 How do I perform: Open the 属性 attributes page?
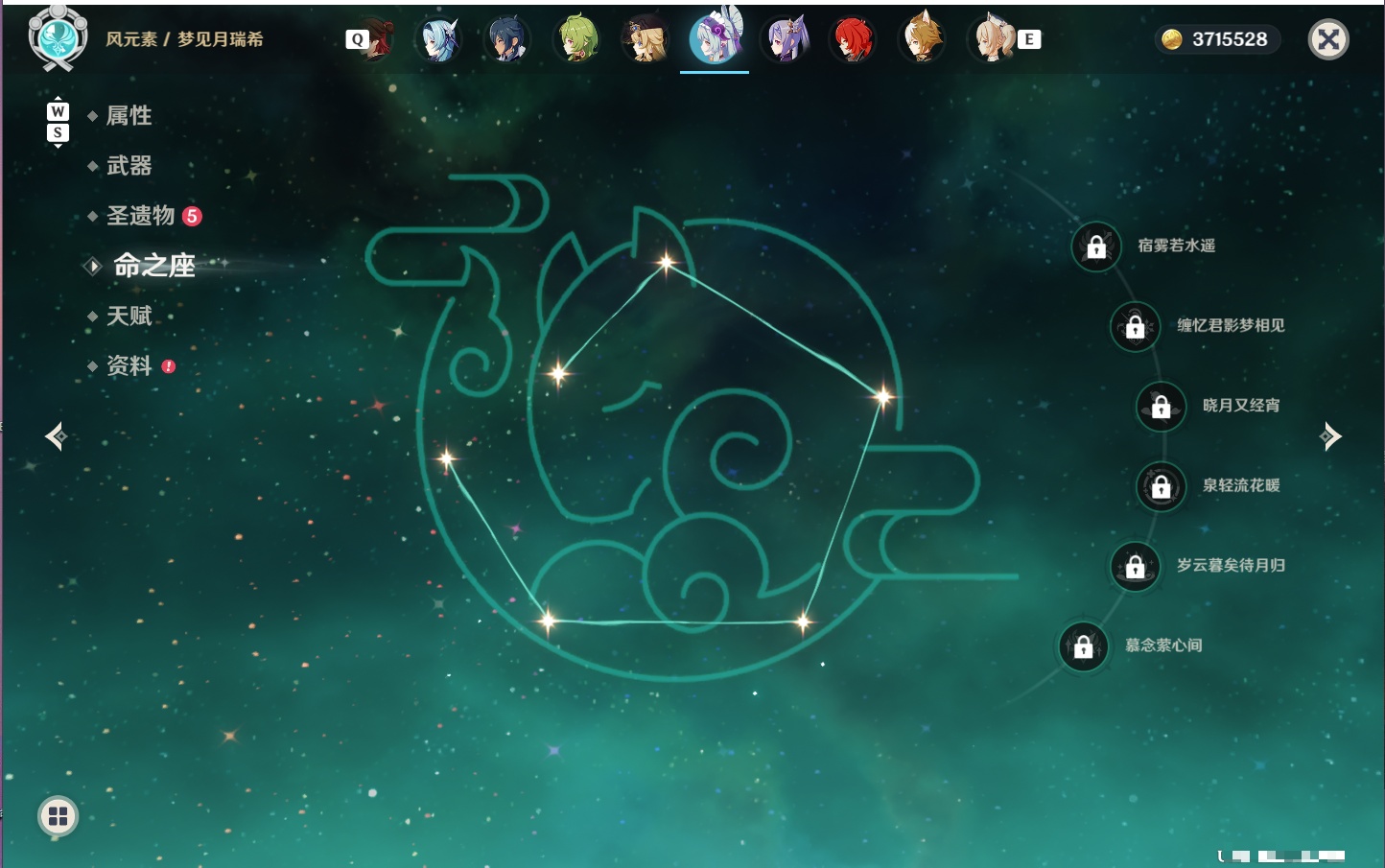tap(129, 116)
